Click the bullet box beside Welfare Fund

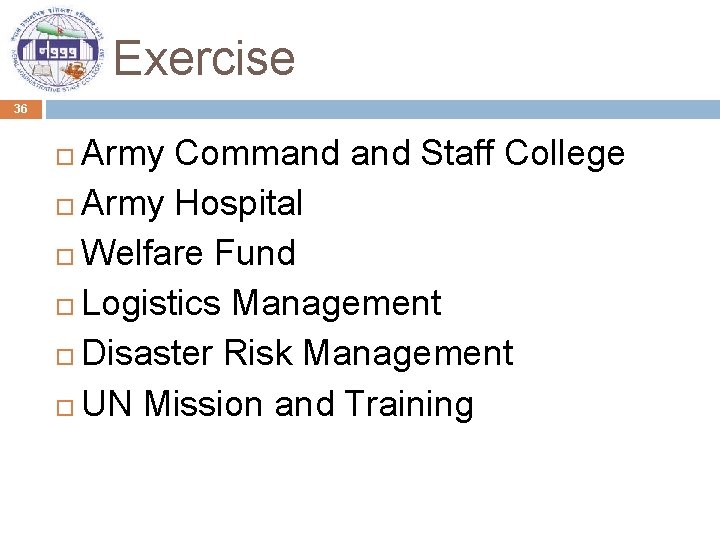tap(65, 257)
